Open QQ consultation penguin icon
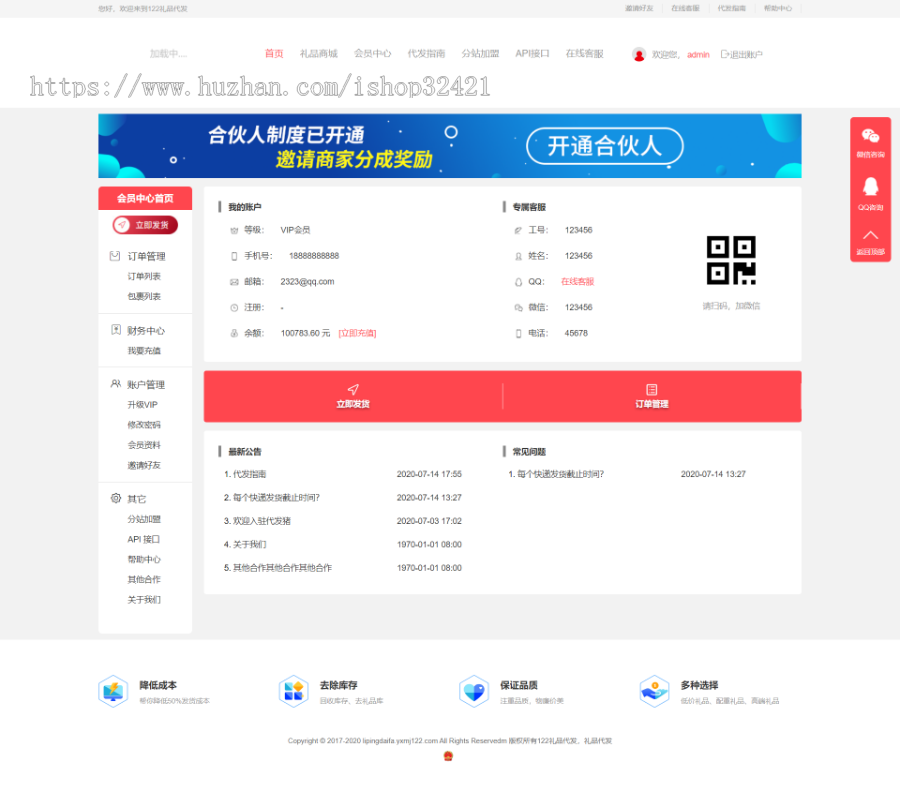Viewport: 900px width, 792px height. [x=870, y=187]
